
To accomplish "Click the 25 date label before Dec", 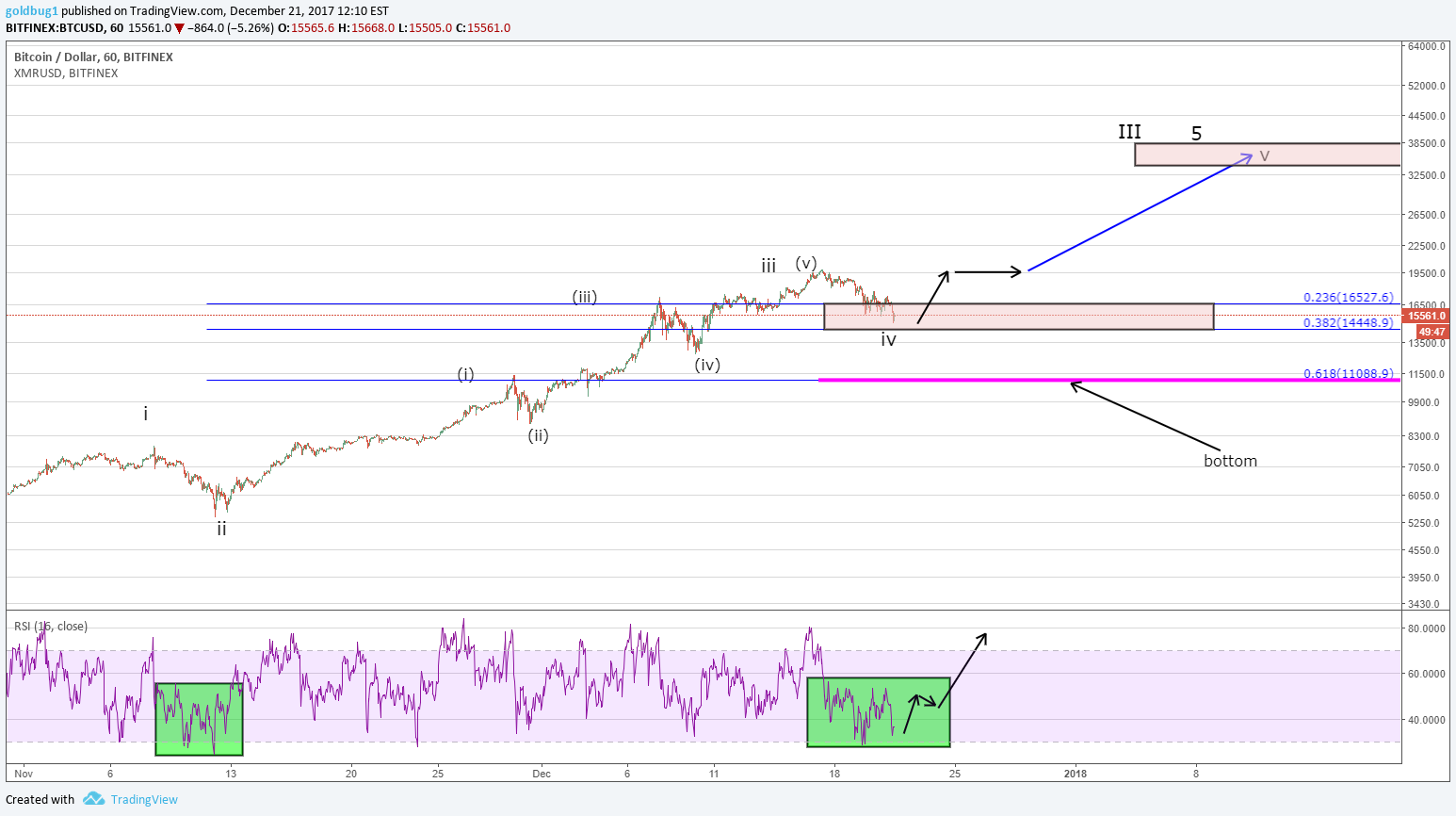I will click(x=438, y=774).
